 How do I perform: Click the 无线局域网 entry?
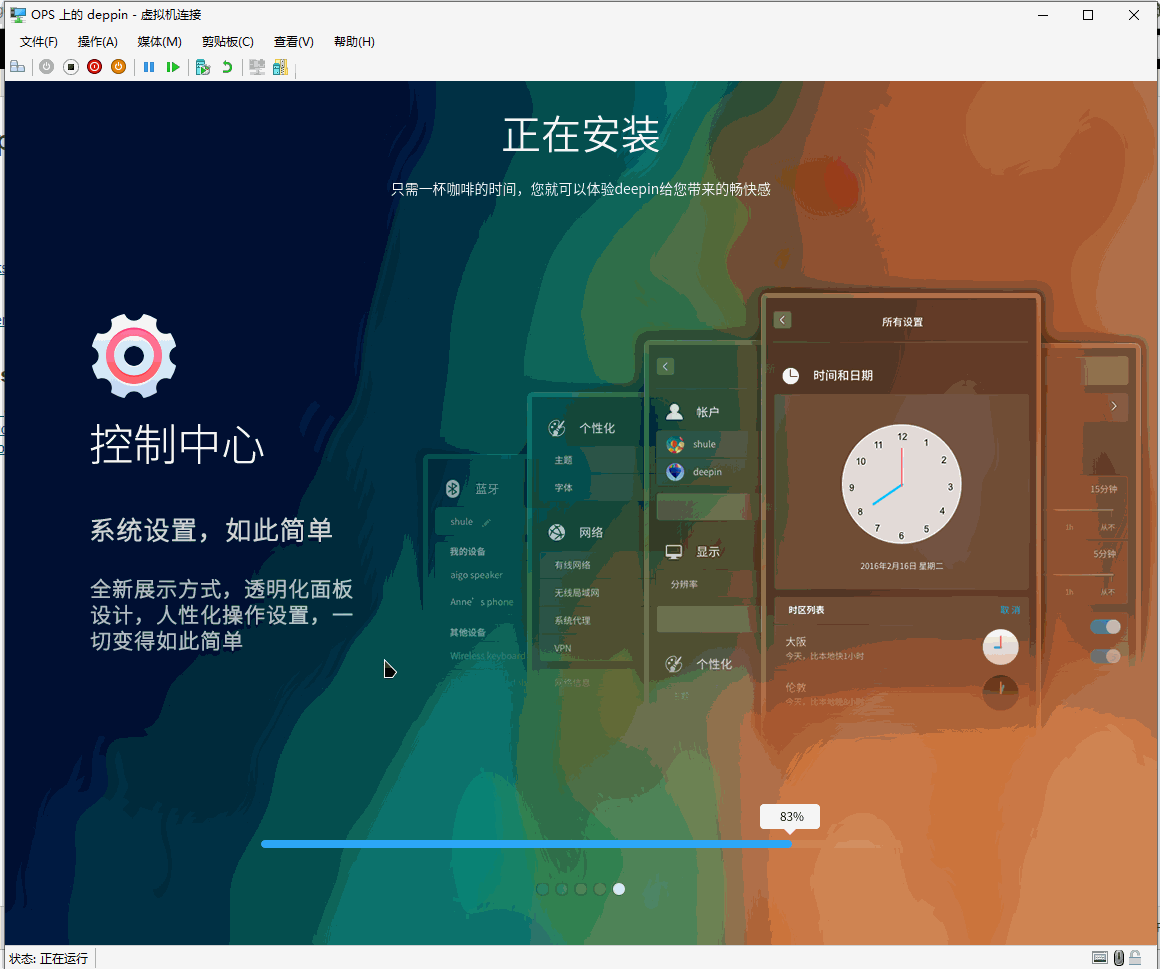pos(577,593)
